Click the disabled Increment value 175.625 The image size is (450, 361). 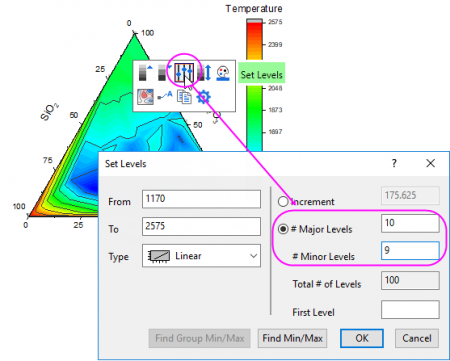[410, 195]
